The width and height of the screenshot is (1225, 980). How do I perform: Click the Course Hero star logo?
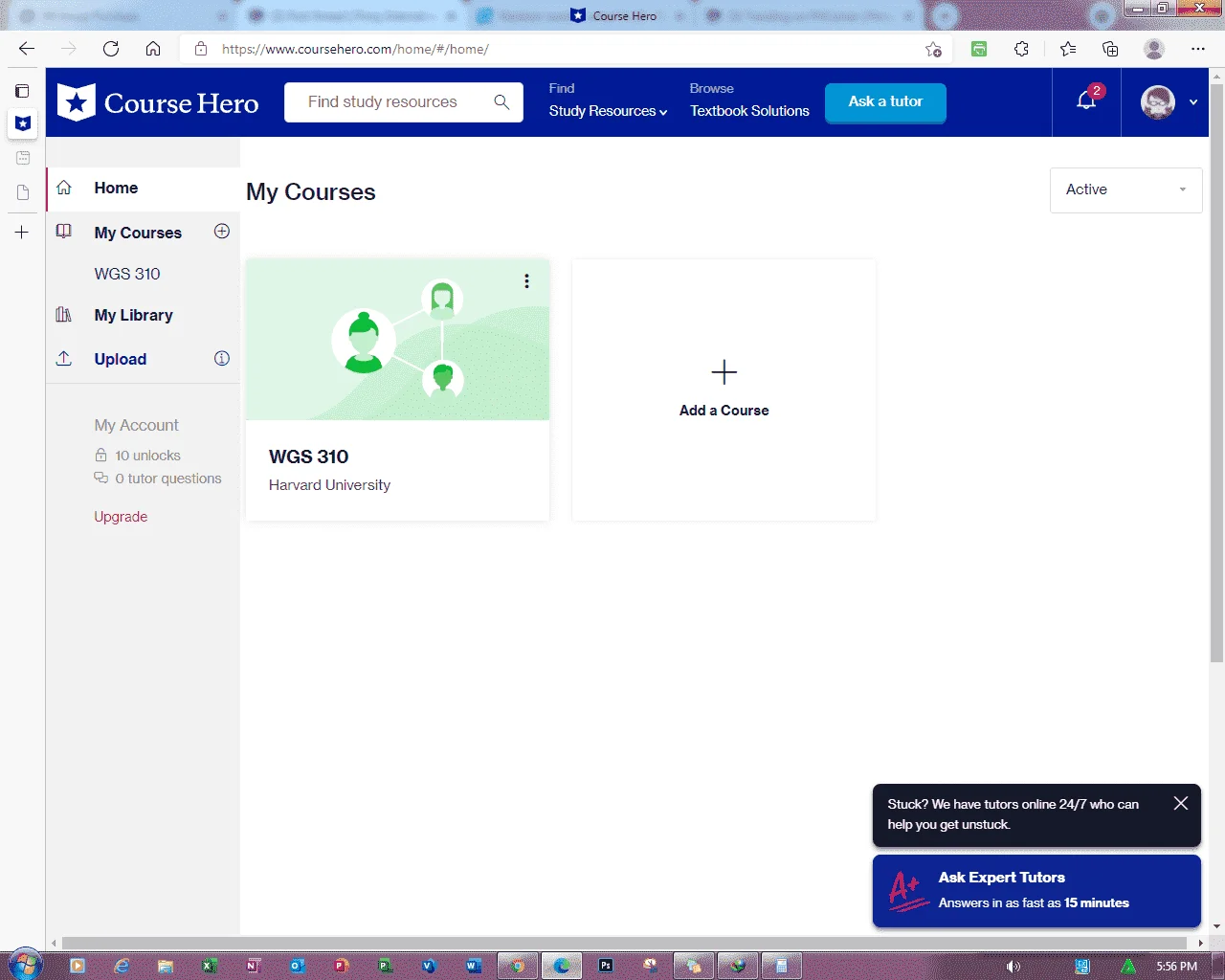pos(77,102)
